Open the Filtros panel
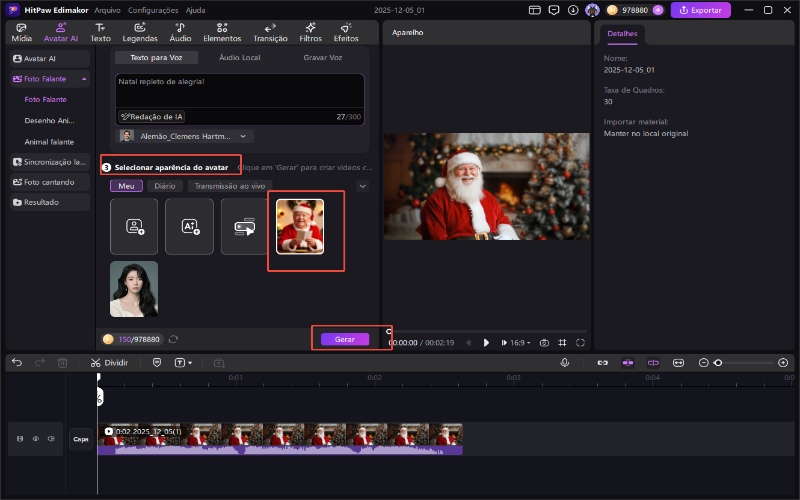The width and height of the screenshot is (800, 500). pos(310,33)
